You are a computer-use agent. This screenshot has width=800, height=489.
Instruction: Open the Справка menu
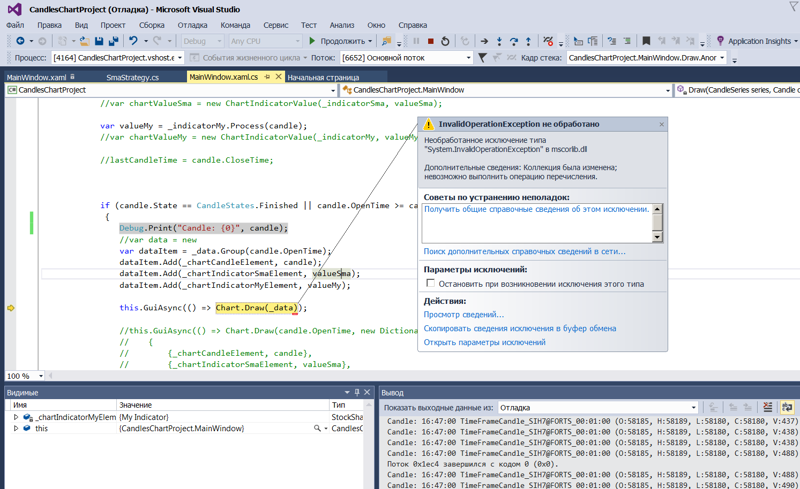point(413,25)
